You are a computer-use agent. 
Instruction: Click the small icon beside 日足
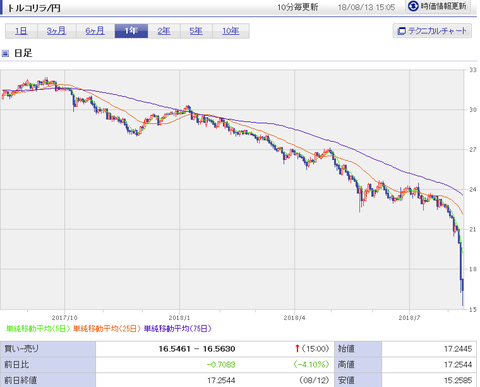(5, 53)
